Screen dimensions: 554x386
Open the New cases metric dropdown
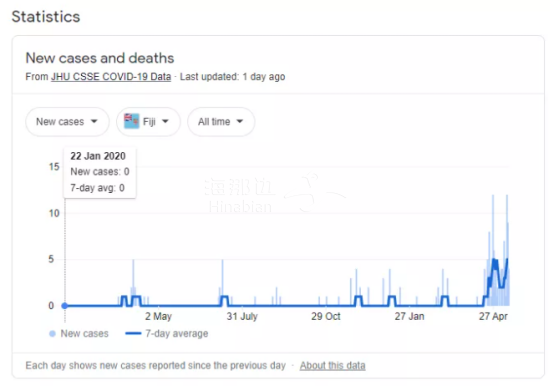67,121
